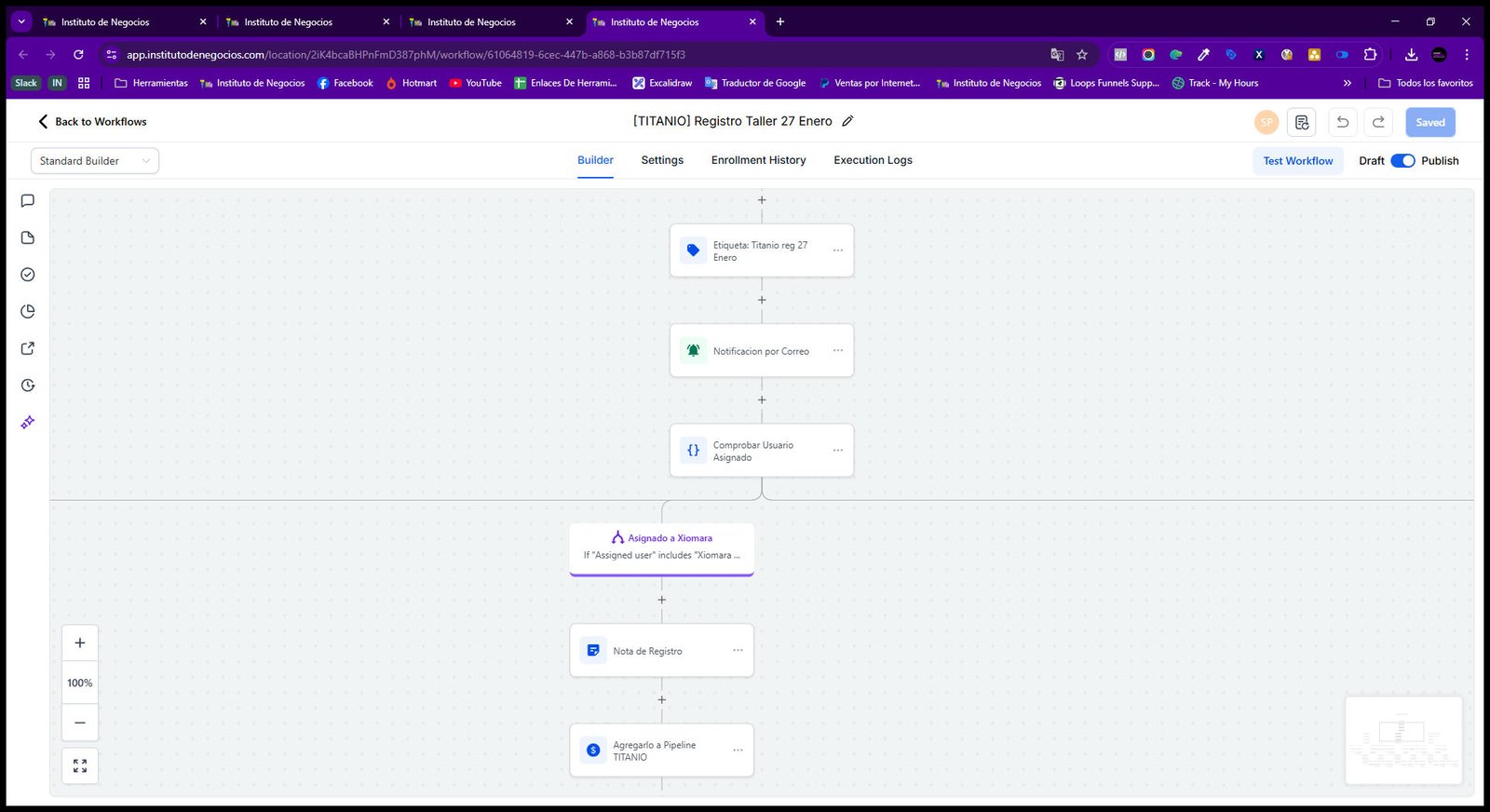Click the bell icon on Notificacion por Correo
The height and width of the screenshot is (812, 1490).
point(693,350)
